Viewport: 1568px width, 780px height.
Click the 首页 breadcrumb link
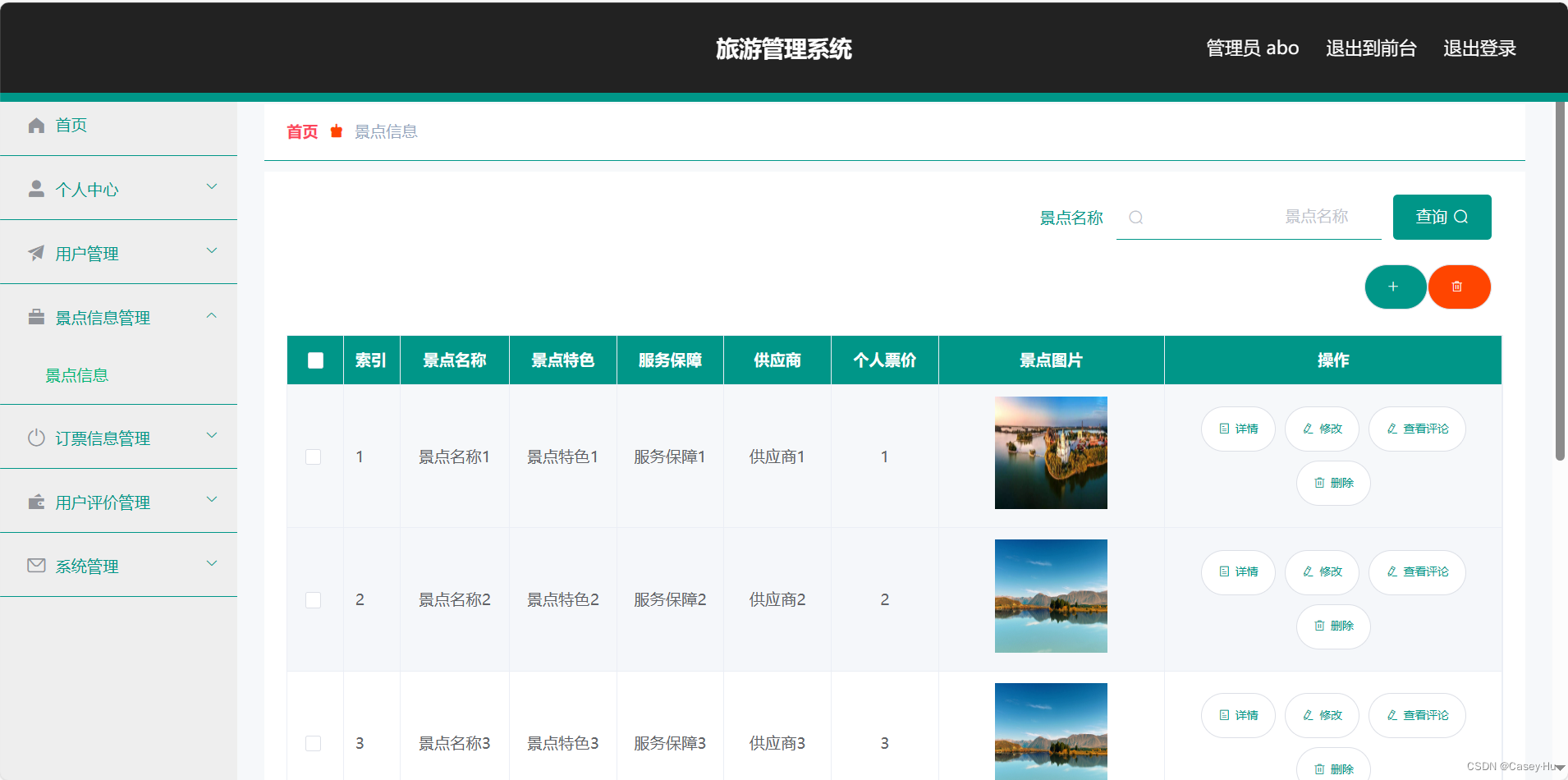[302, 131]
